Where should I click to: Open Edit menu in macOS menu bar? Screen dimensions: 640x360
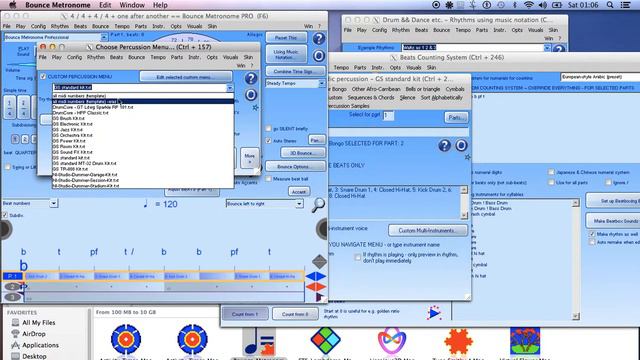click(105, 5)
